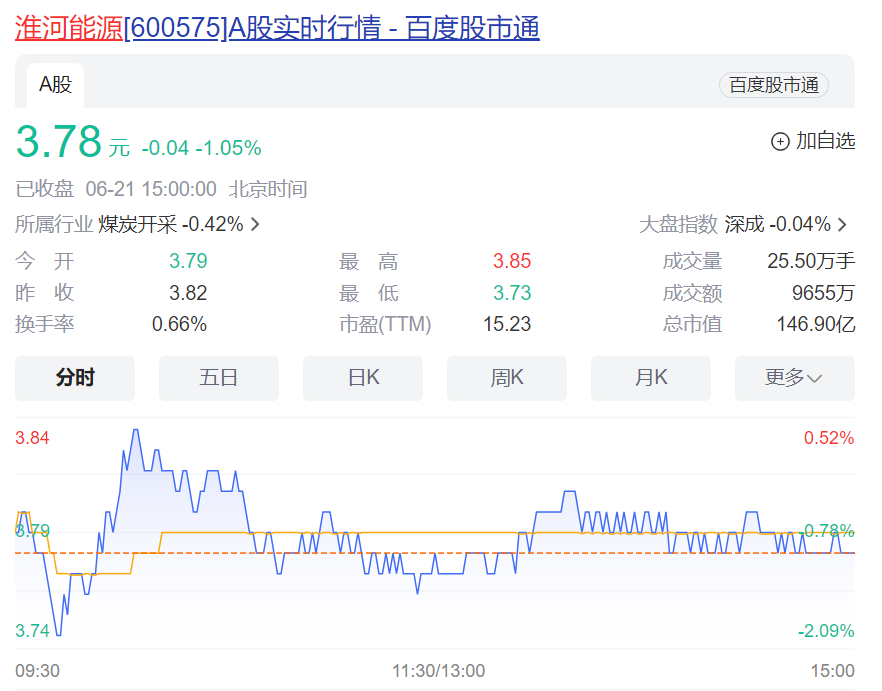
Task: Click the 11:30/13:00 time axis label
Action: click(439, 671)
